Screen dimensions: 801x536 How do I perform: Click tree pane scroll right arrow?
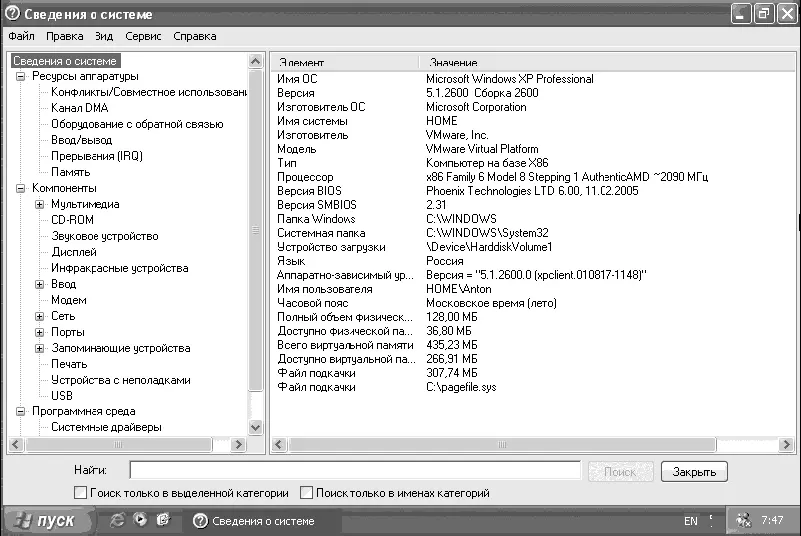(238, 445)
